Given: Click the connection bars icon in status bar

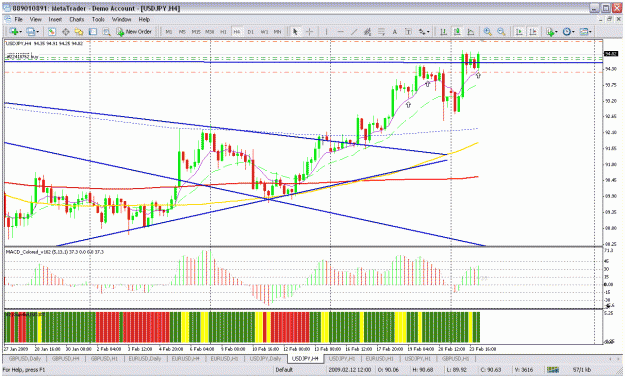Looking at the screenshot, I should [x=553, y=370].
